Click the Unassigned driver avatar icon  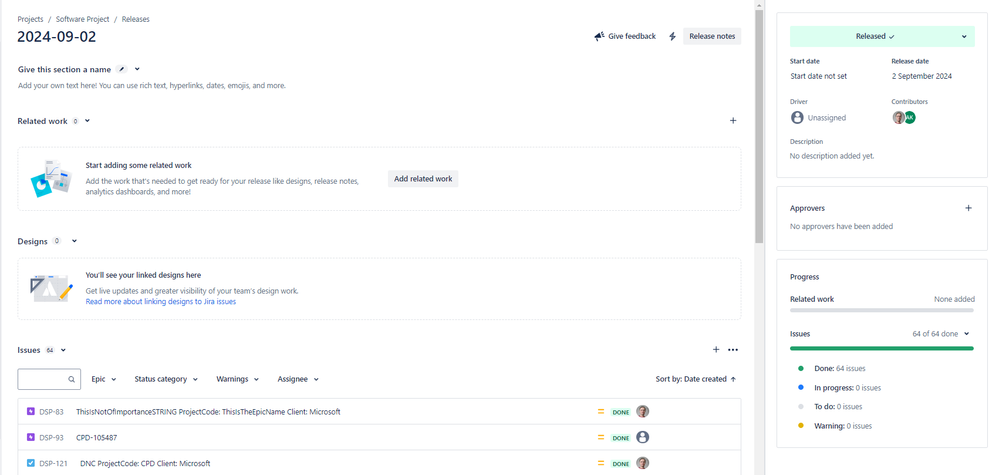click(797, 118)
